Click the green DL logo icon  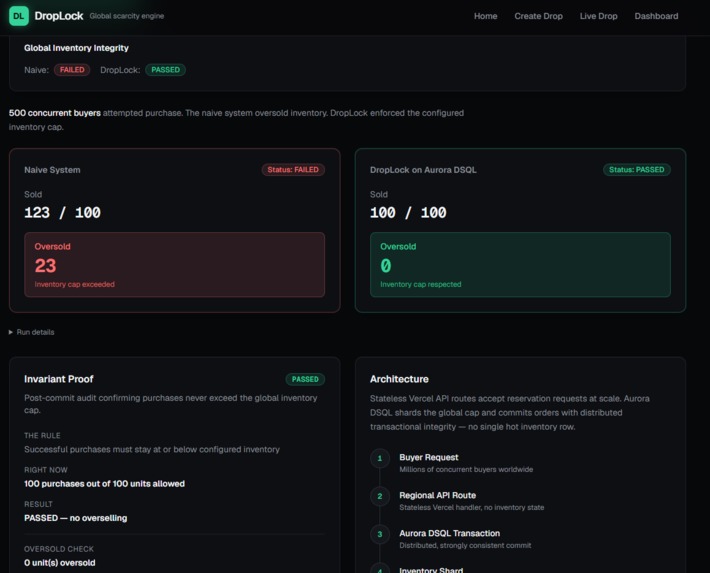(x=19, y=16)
